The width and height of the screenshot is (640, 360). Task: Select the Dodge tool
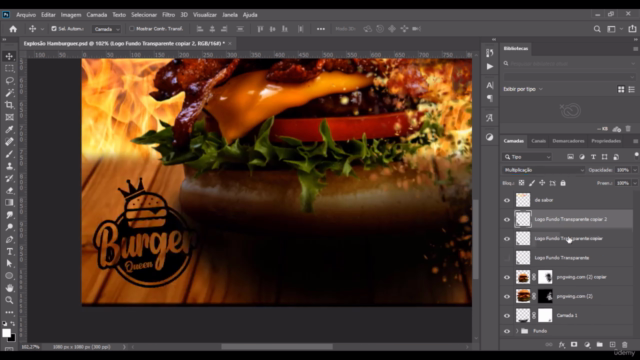(x=9, y=227)
